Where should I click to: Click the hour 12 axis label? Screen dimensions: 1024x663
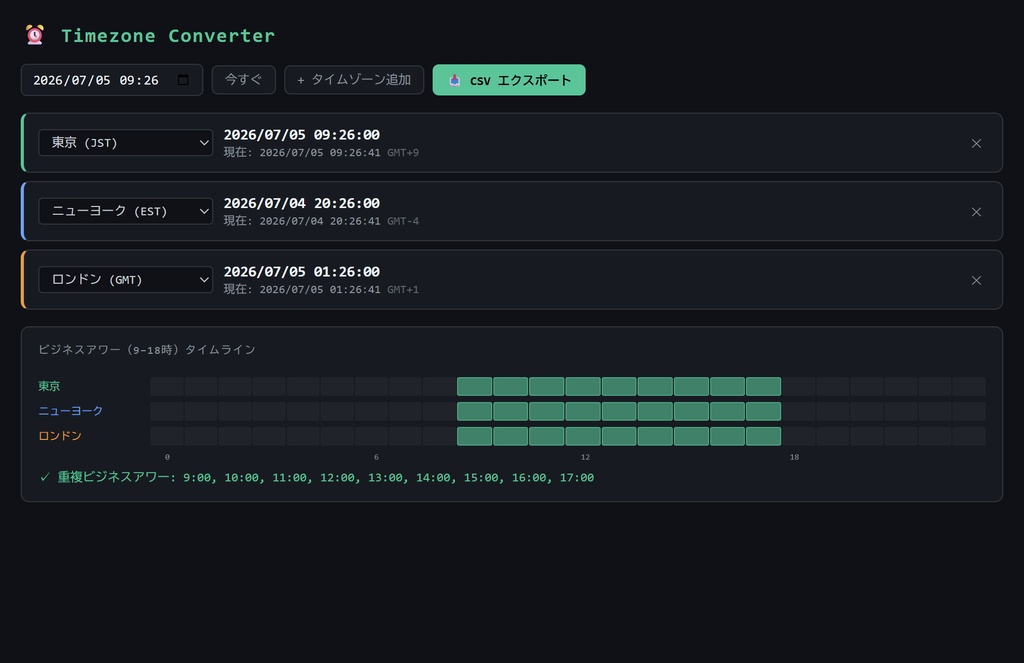click(x=585, y=457)
